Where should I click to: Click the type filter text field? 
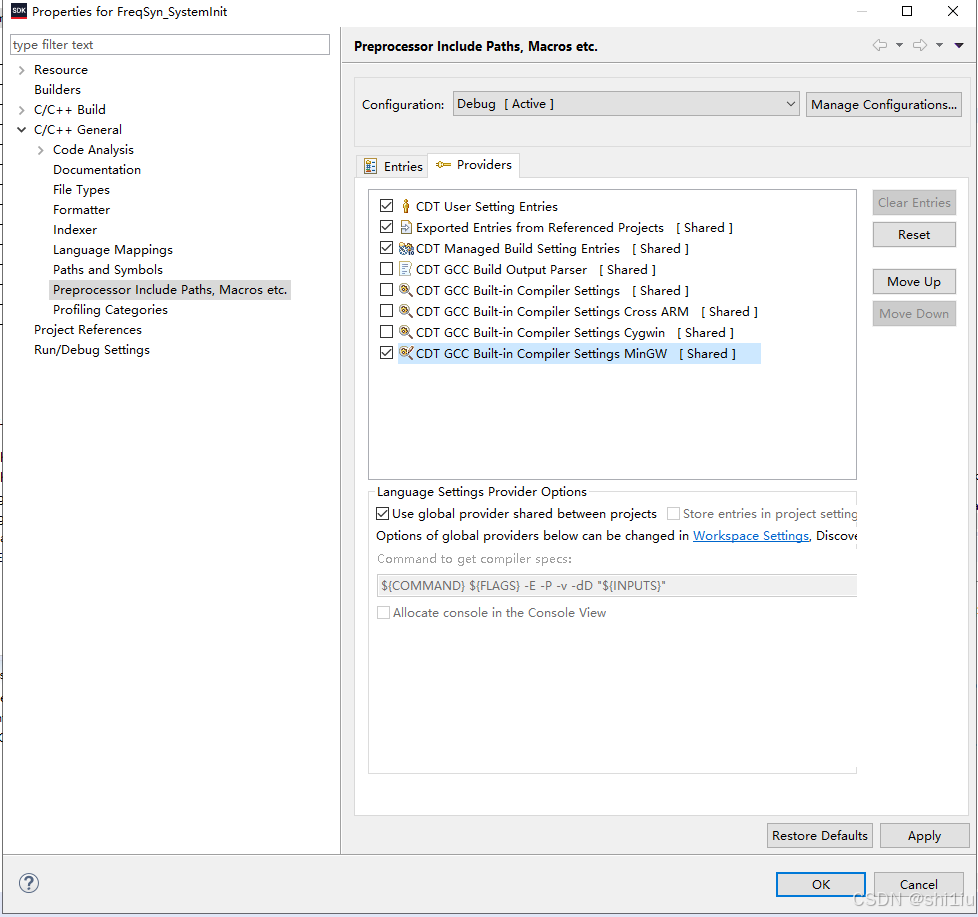click(x=169, y=44)
